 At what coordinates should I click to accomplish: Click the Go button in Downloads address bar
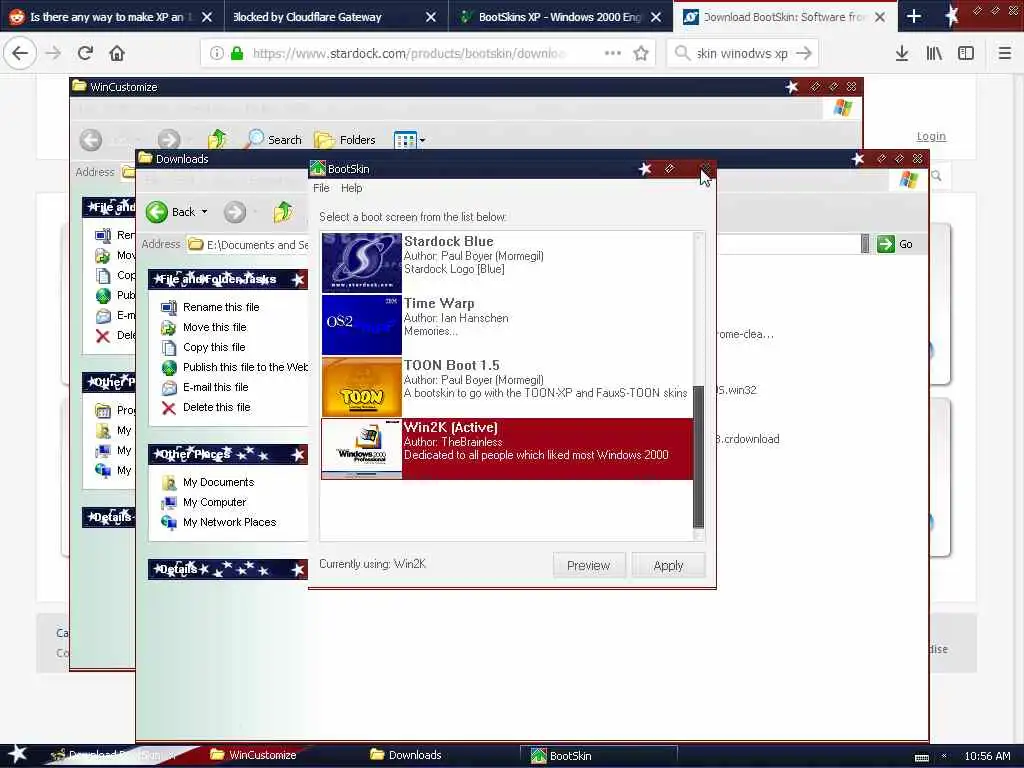(895, 244)
